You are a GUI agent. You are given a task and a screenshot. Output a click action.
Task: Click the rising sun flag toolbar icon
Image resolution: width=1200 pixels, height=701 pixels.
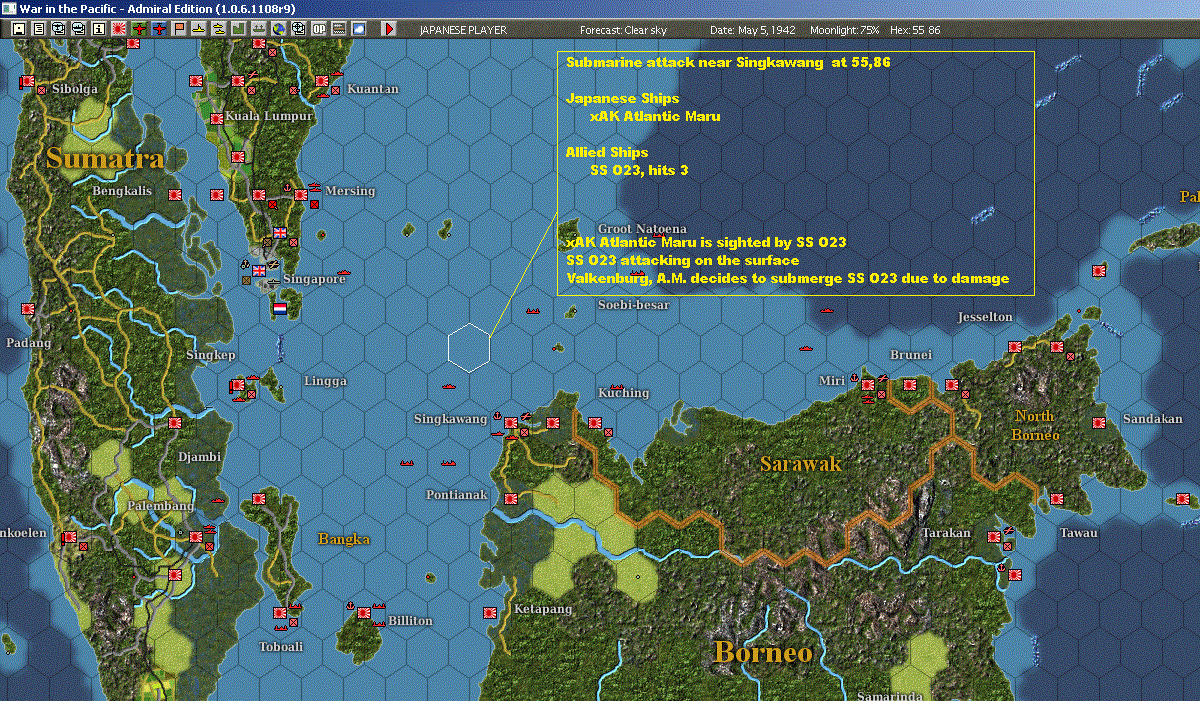coord(118,29)
